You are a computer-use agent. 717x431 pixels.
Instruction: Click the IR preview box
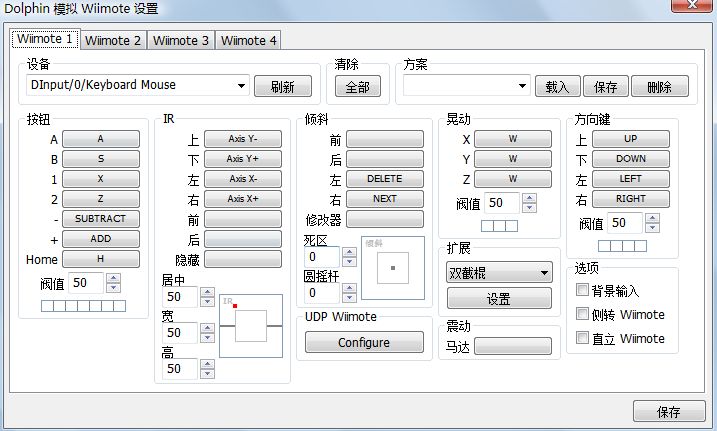[x=251, y=326]
